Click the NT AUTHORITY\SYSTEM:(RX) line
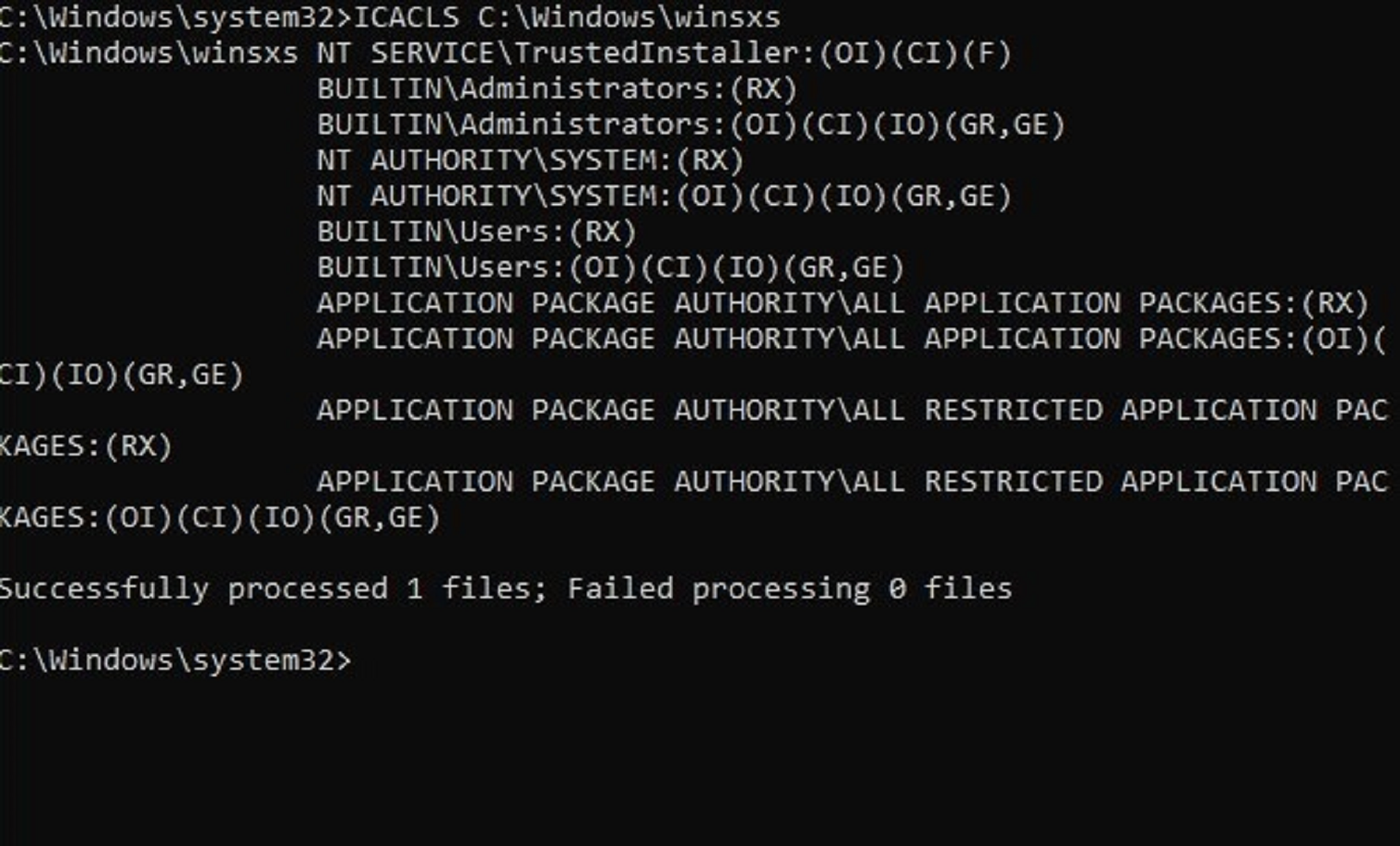Image resolution: width=1400 pixels, height=846 pixels. click(530, 161)
